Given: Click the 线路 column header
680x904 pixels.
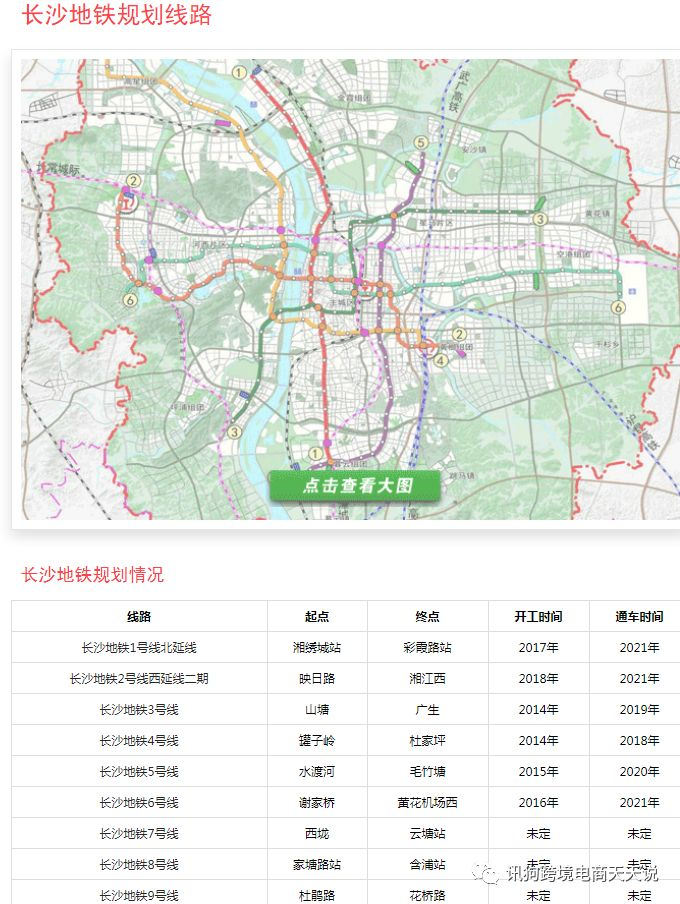Looking at the screenshot, I should point(139,617).
